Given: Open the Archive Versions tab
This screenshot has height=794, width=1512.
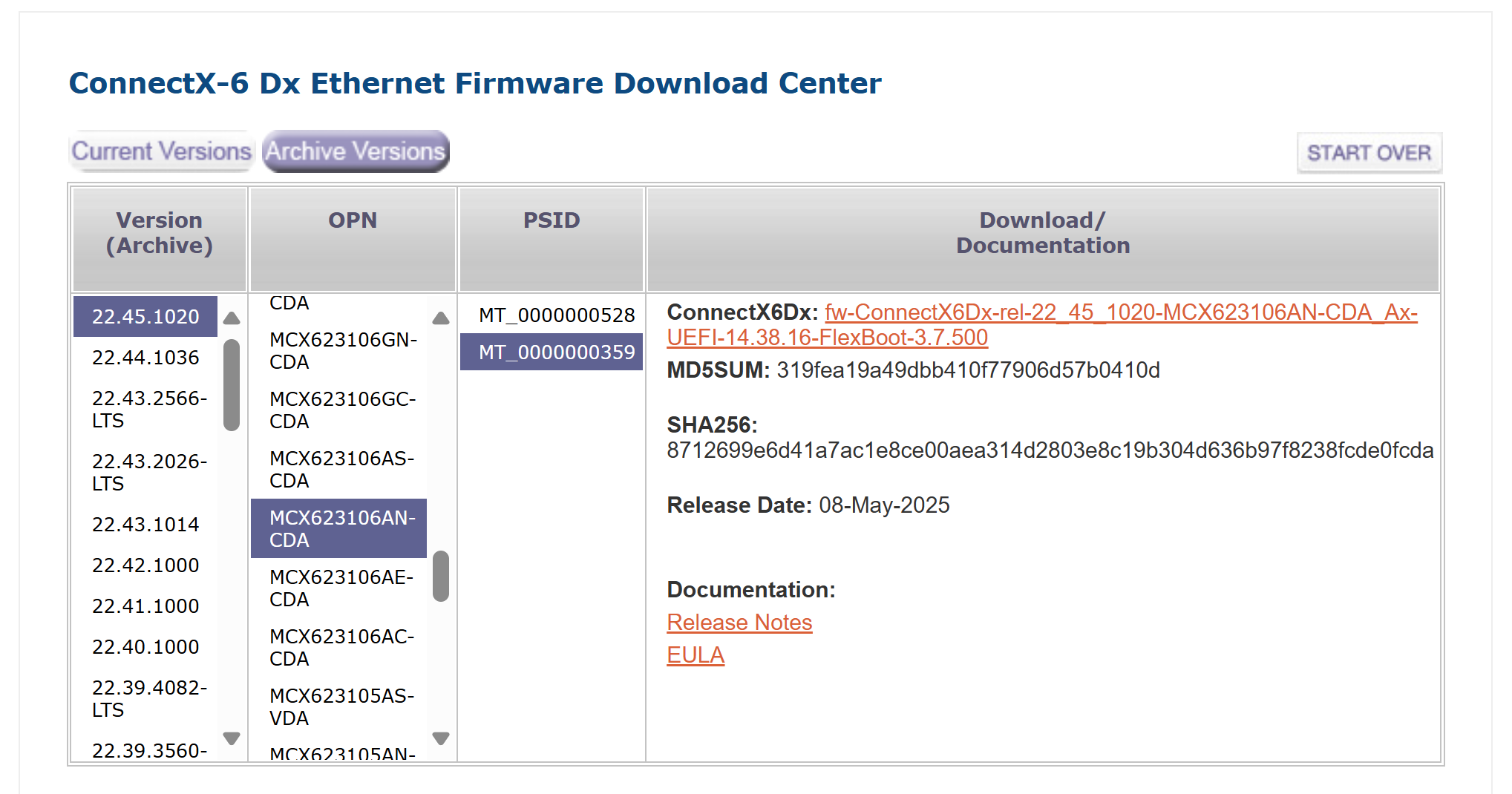Looking at the screenshot, I should tap(356, 151).
